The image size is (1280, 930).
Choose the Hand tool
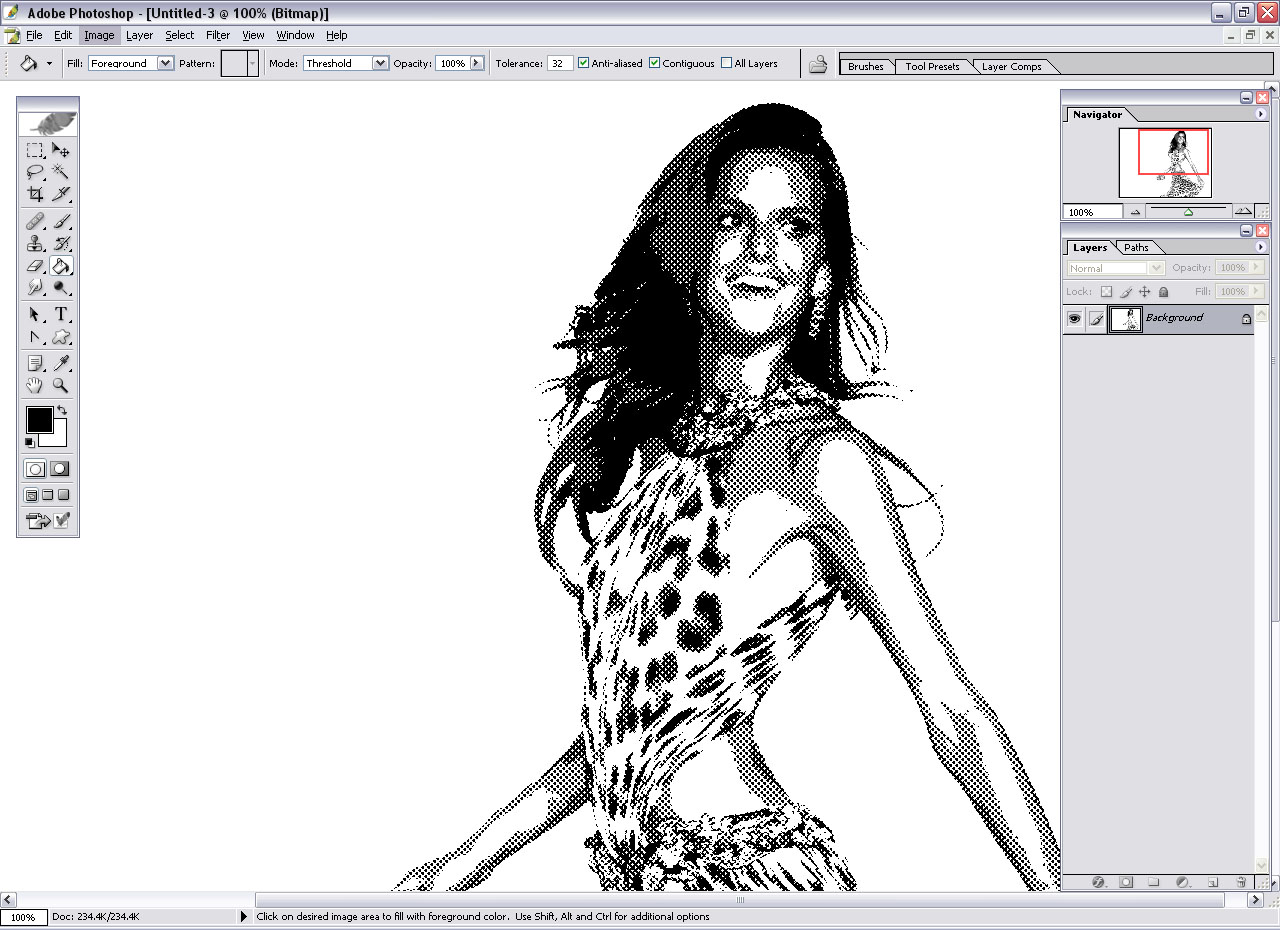click(35, 385)
